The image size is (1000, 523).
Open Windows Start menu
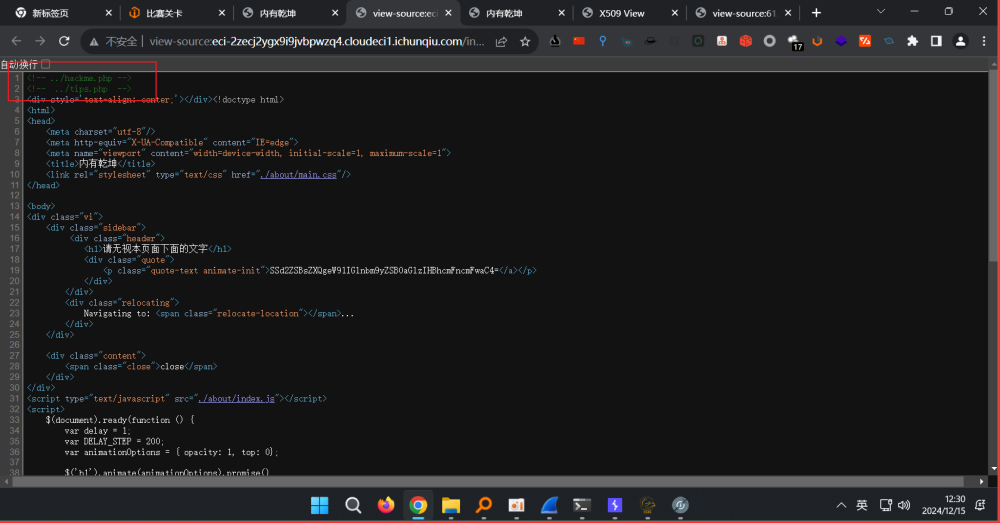point(320,505)
